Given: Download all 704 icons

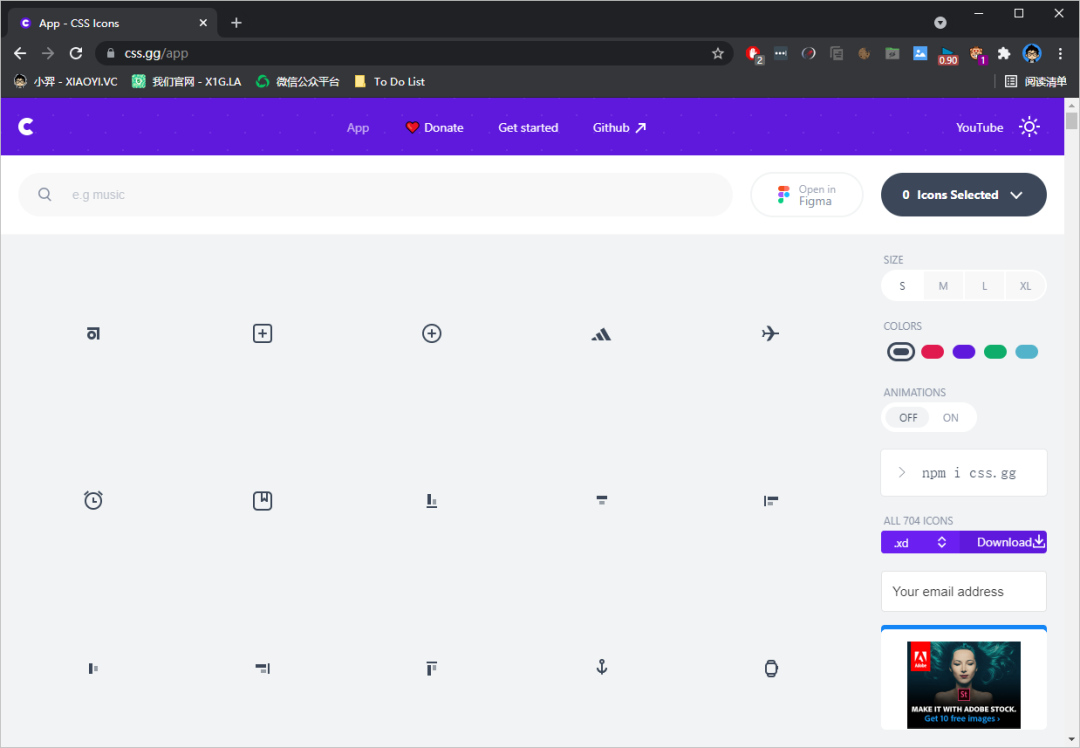Looking at the screenshot, I should [x=1004, y=542].
